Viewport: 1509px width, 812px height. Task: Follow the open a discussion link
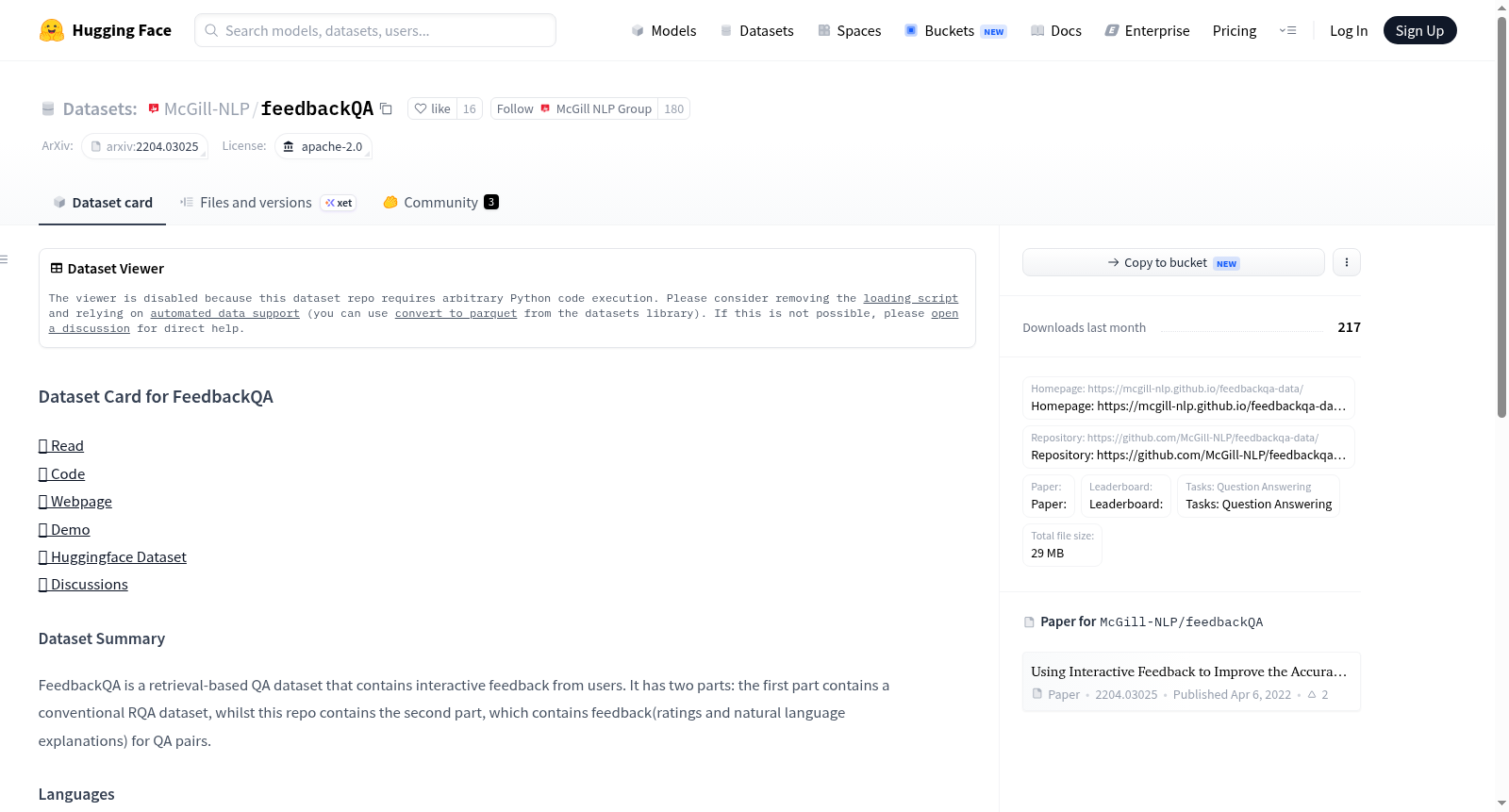(x=944, y=313)
